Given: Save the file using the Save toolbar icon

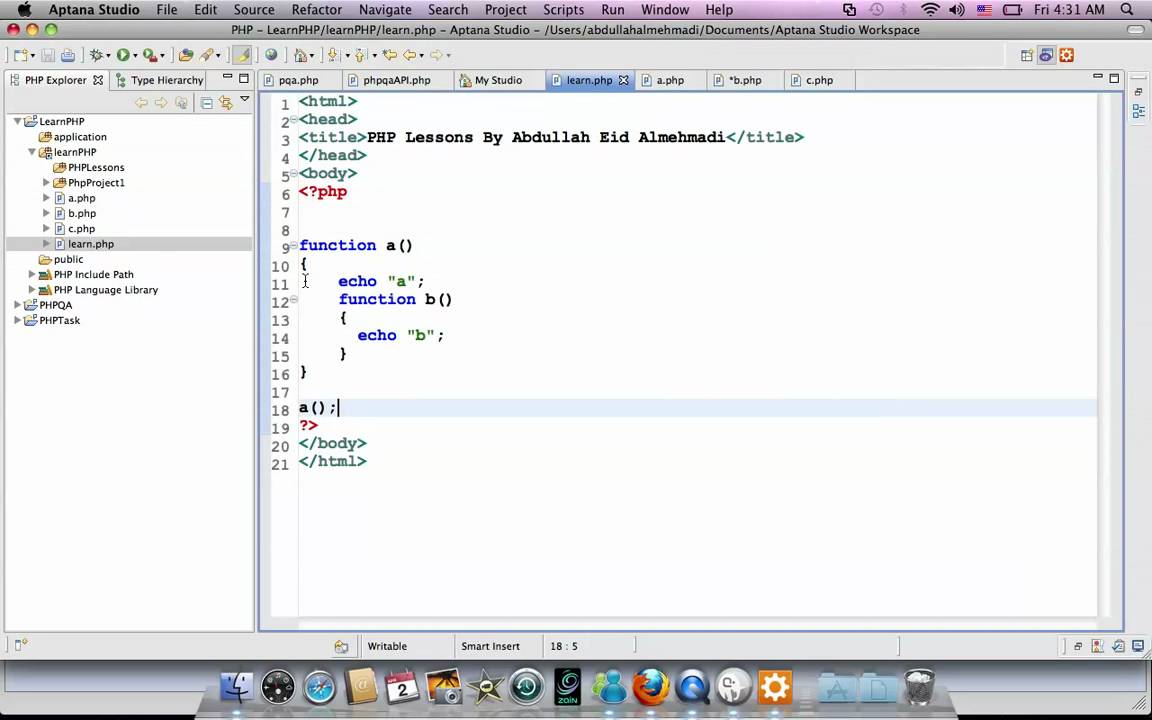Looking at the screenshot, I should (48, 55).
